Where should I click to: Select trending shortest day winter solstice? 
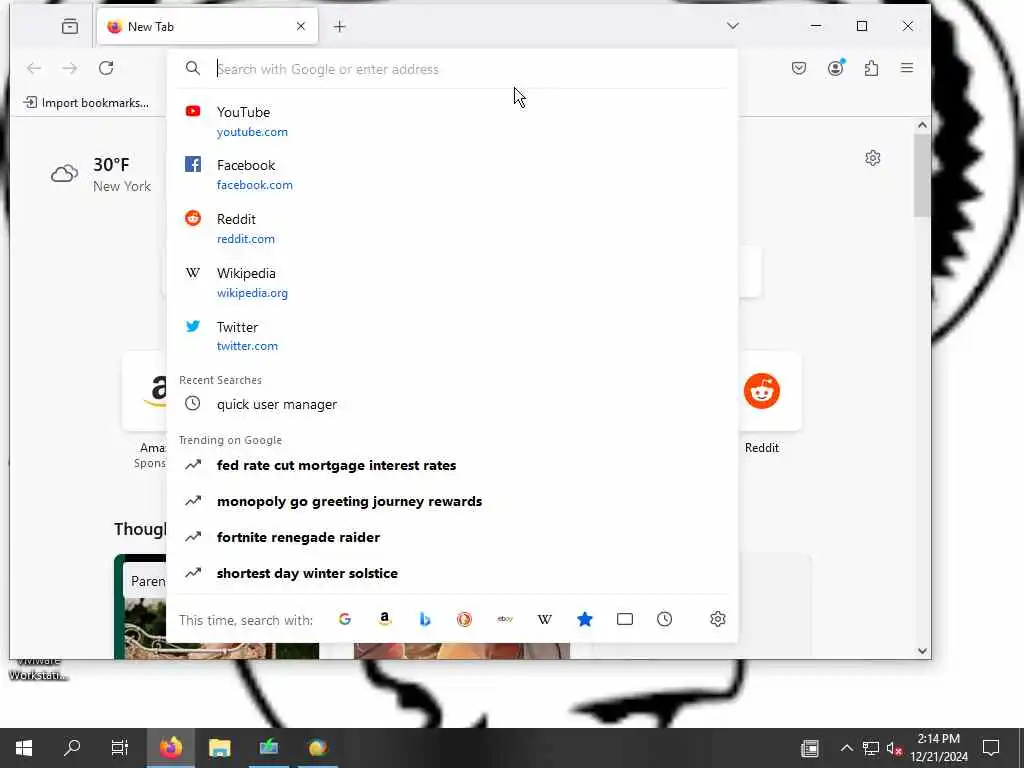point(452,573)
